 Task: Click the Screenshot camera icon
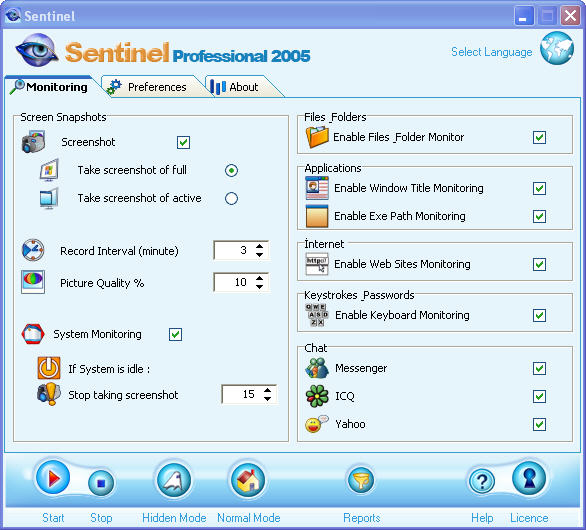(34, 142)
